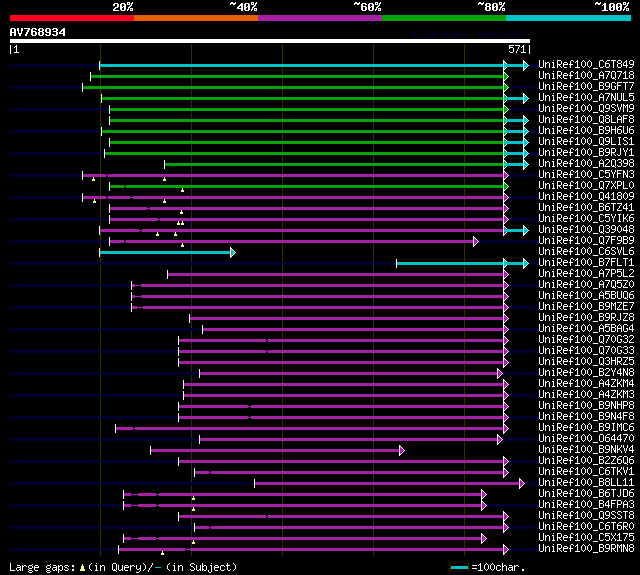Click the UniRef100_B9H6U6 label
Screen dimensions: 640x575
(x=586, y=131)
